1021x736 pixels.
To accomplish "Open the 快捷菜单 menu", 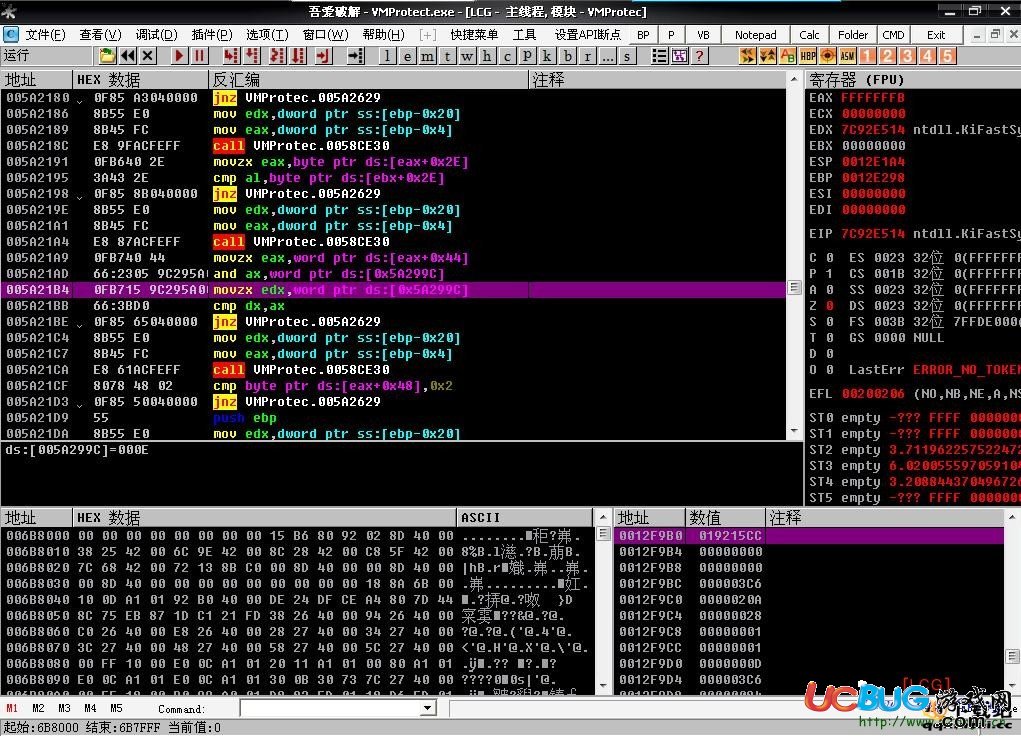I will (x=474, y=35).
